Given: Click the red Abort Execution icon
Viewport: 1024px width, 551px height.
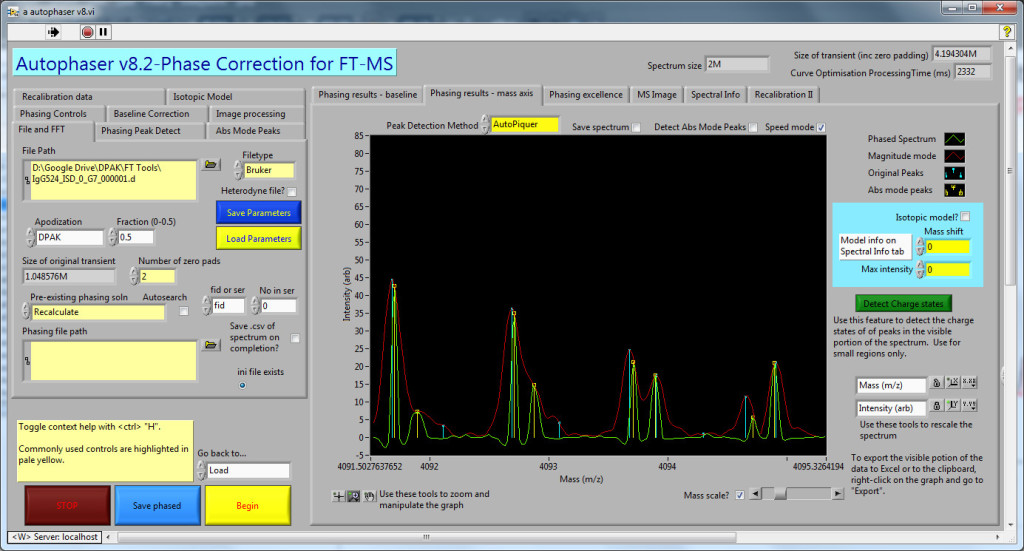Looking at the screenshot, I should (88, 31).
